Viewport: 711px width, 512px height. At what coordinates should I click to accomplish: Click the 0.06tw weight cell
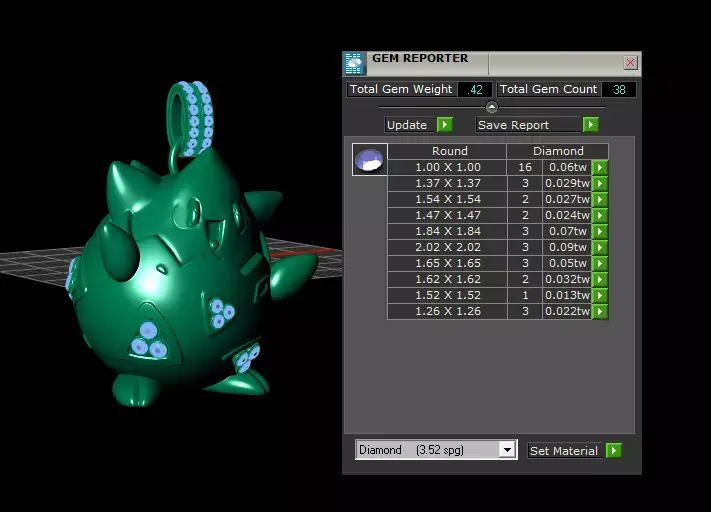point(567,167)
